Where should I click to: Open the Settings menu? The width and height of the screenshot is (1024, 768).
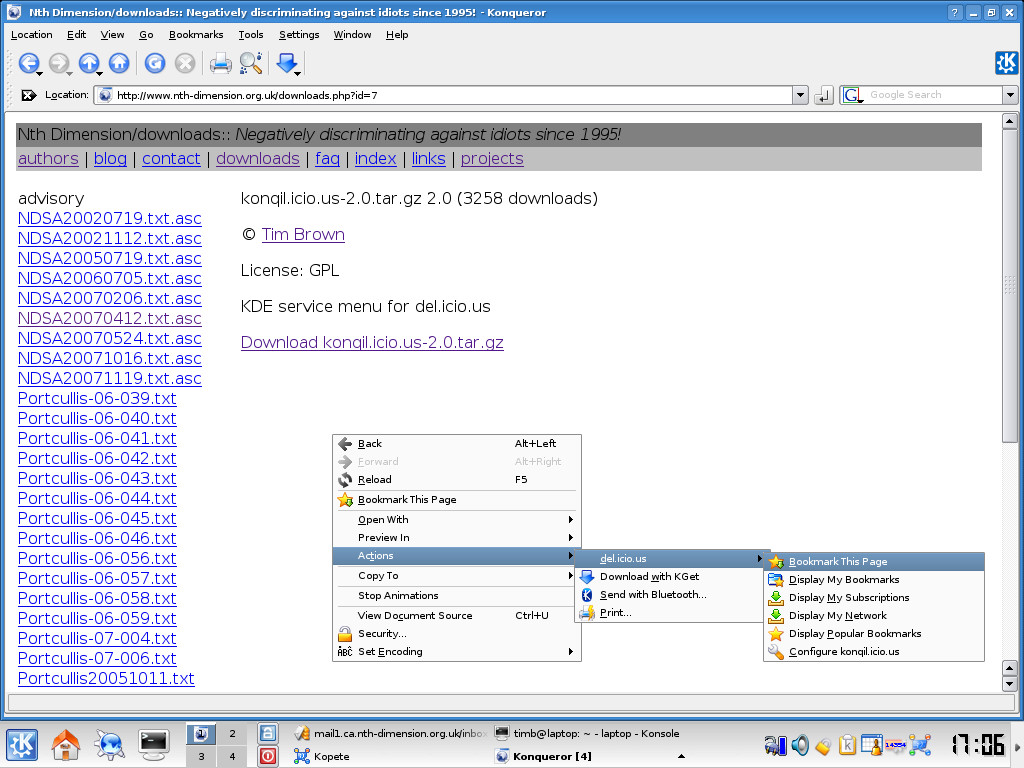tap(299, 35)
